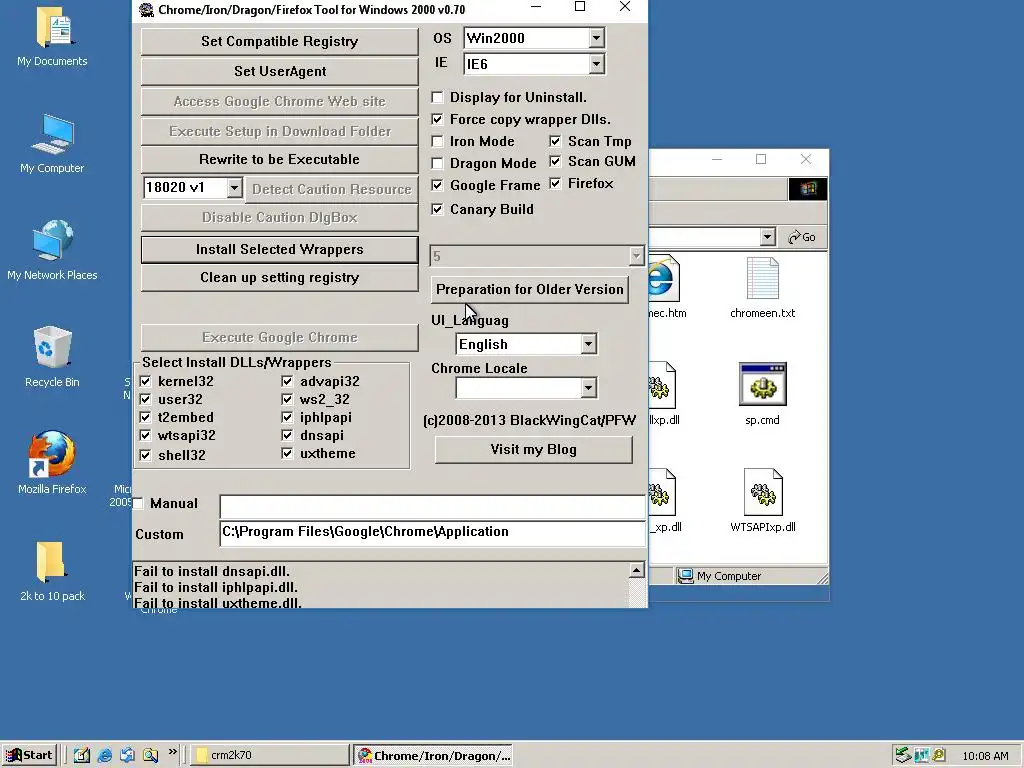Click Preparation for Older Version button
This screenshot has width=1024, height=768.
point(530,289)
